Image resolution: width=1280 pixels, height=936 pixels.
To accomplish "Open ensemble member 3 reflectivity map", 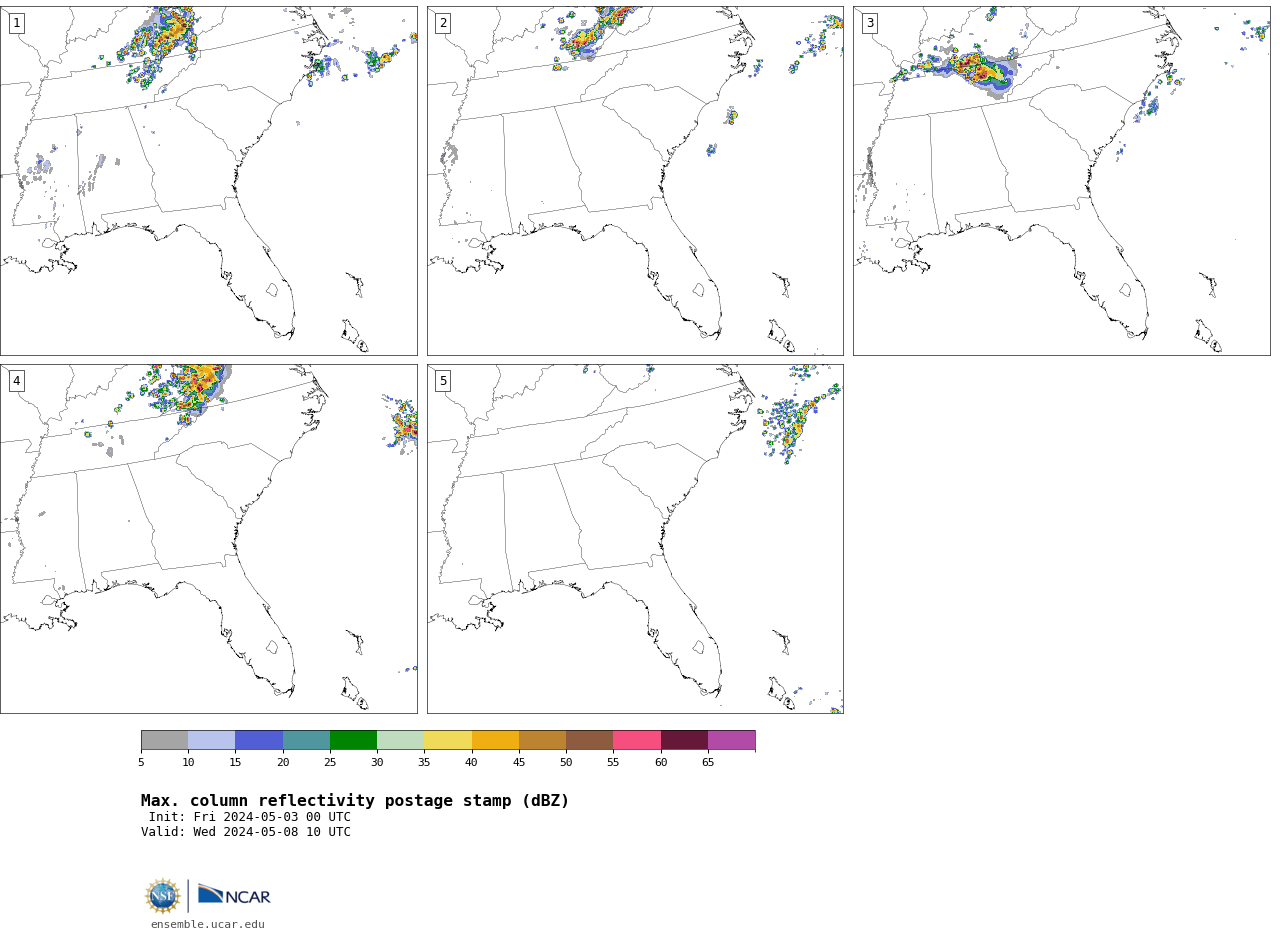I will coord(1062,181).
